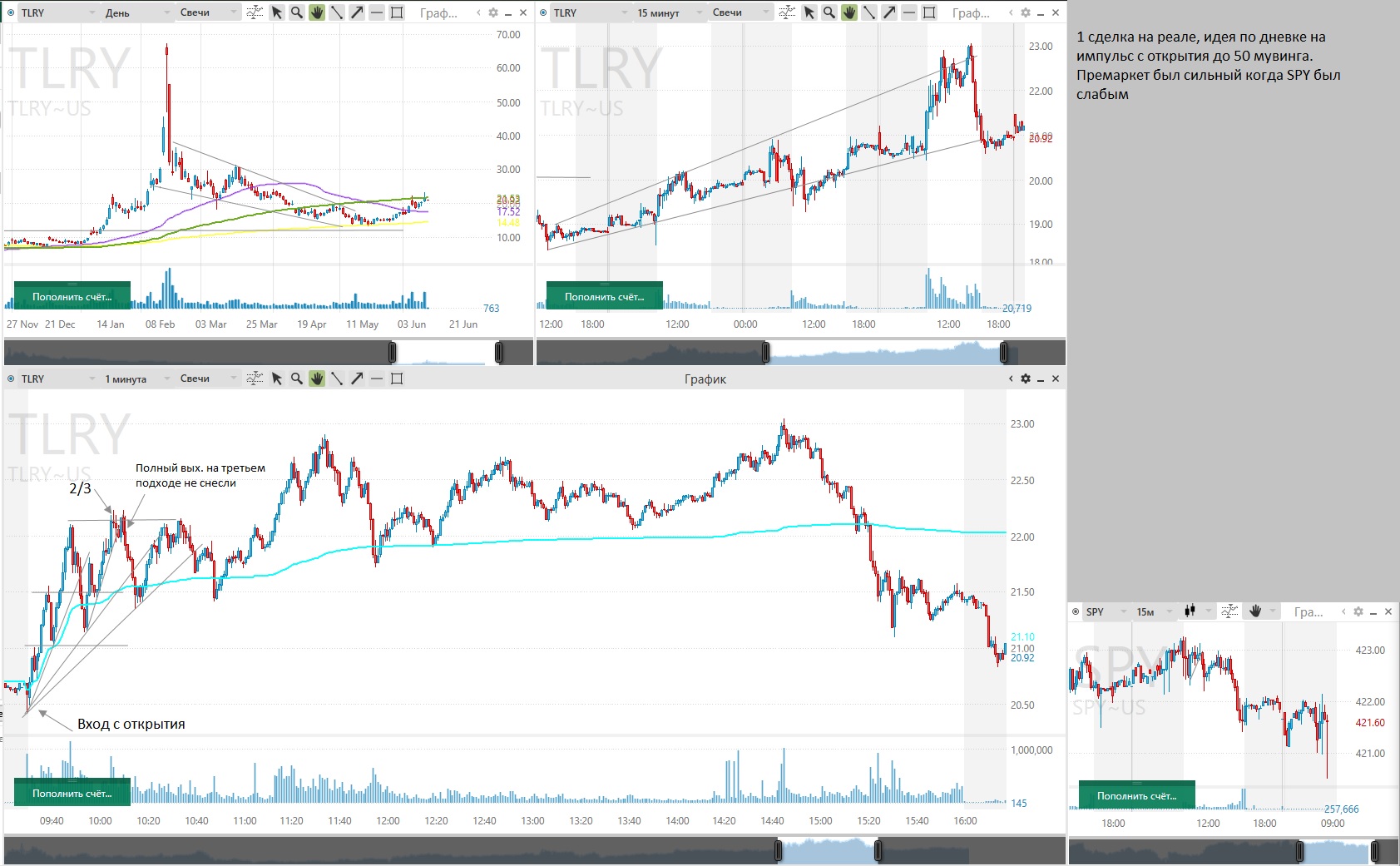This screenshot has height=866, width=1400.
Task: Open gear settings of TLRY daily chart
Action: click(493, 12)
